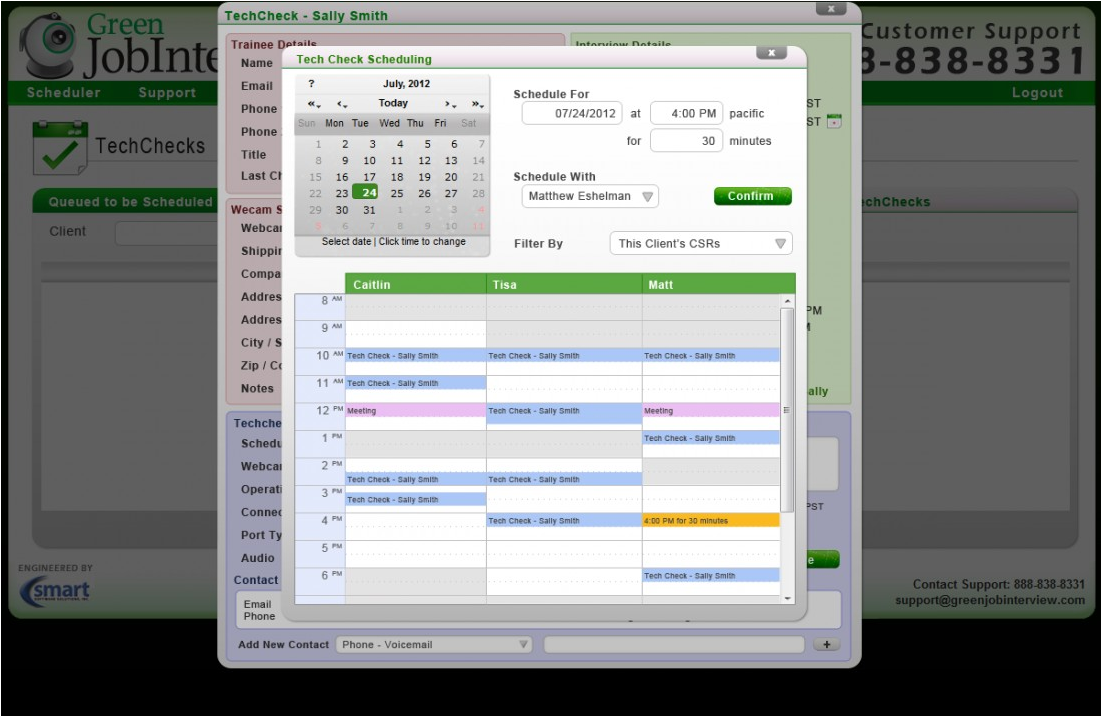Go to previous year in calendar

(x=314, y=104)
